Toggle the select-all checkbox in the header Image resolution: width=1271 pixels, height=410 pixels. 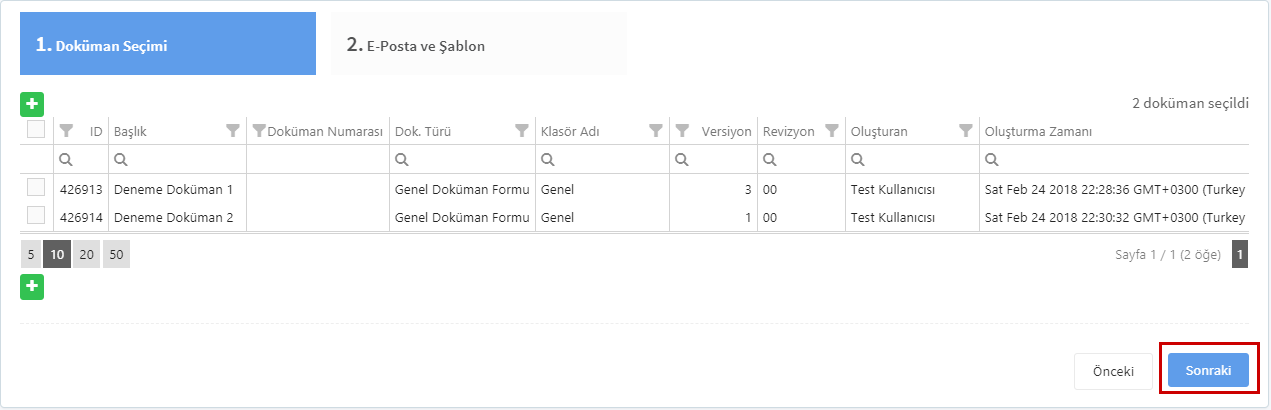pos(36,129)
